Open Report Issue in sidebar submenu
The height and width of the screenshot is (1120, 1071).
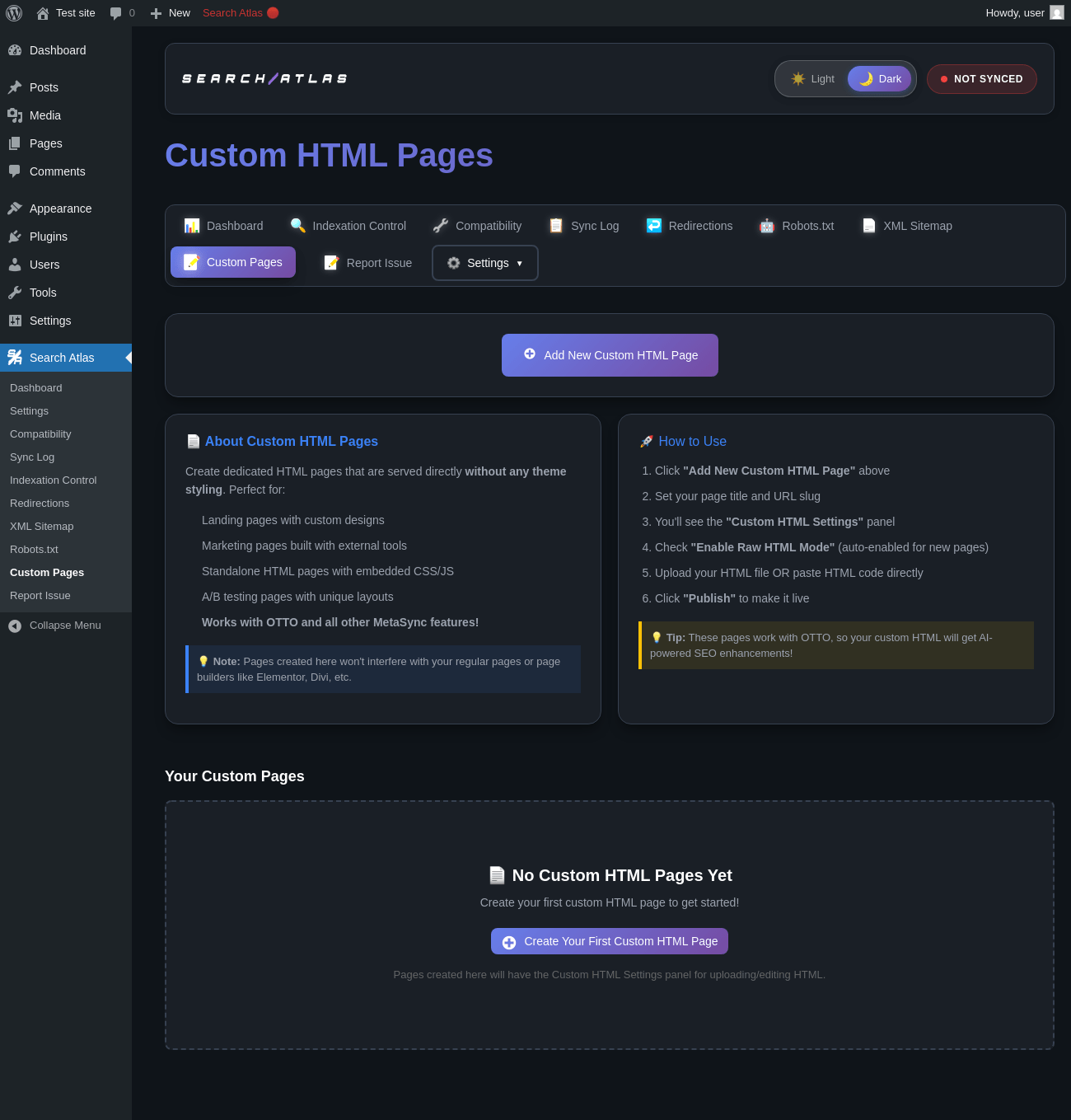[x=40, y=596]
